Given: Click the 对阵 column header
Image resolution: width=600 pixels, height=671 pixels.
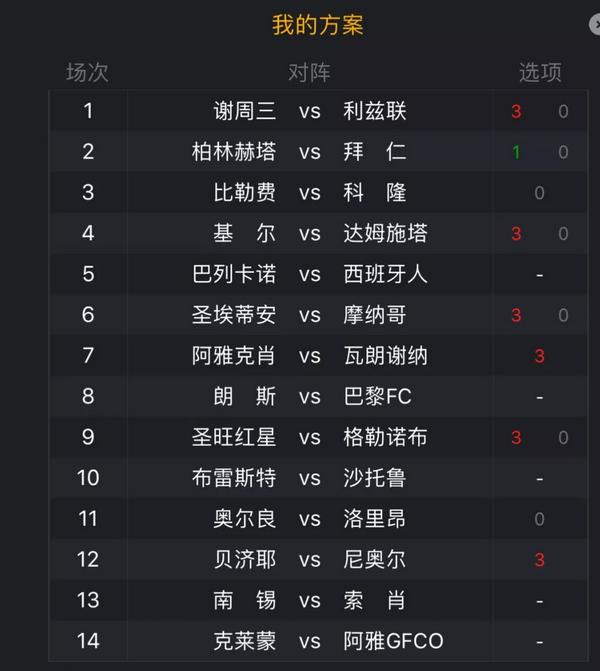Looking at the screenshot, I should point(309,72).
